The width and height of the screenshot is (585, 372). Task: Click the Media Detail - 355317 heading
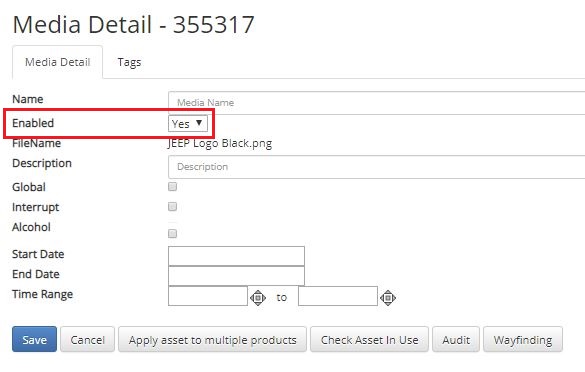pos(133,25)
